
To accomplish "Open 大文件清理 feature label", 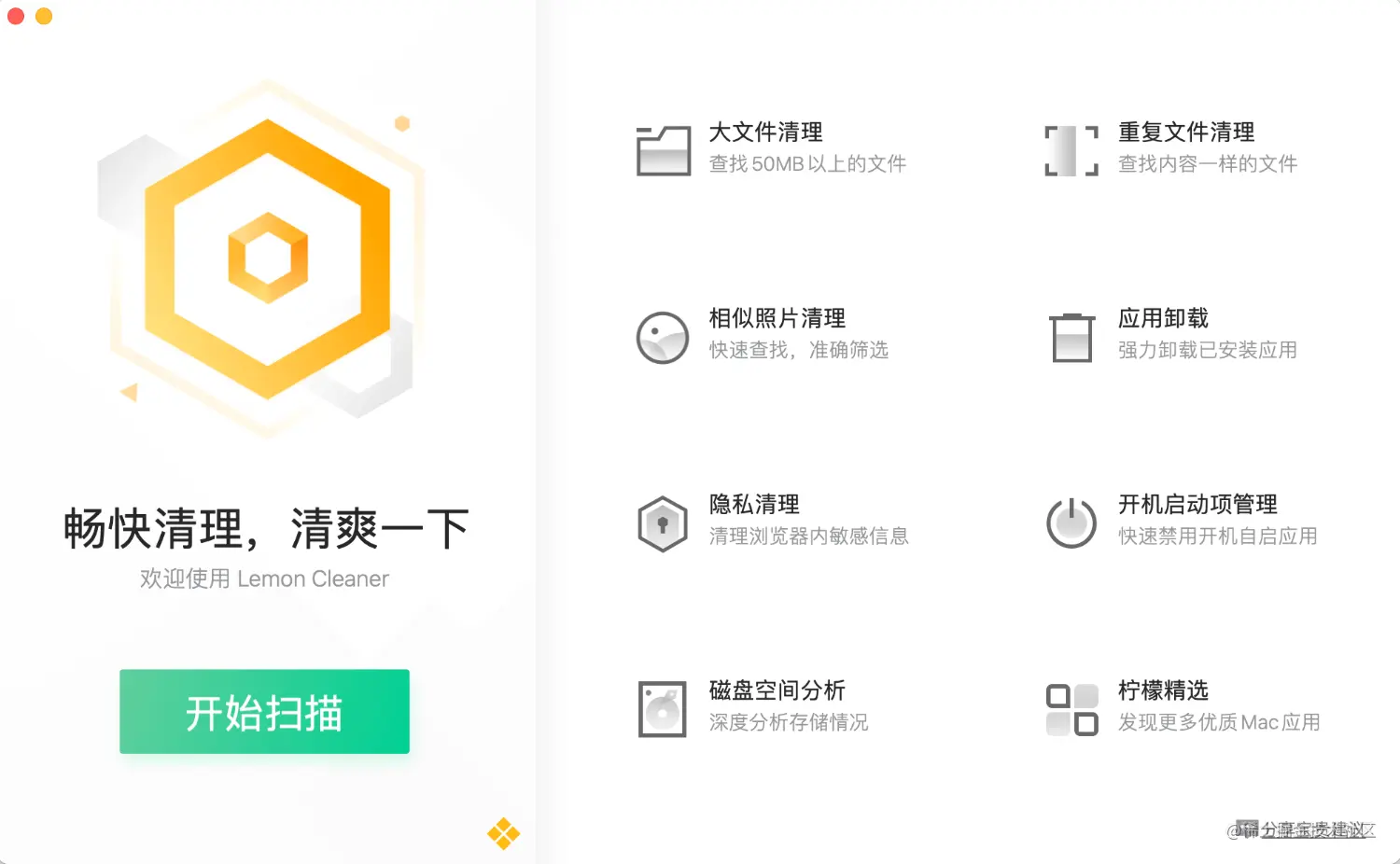I will [x=765, y=132].
